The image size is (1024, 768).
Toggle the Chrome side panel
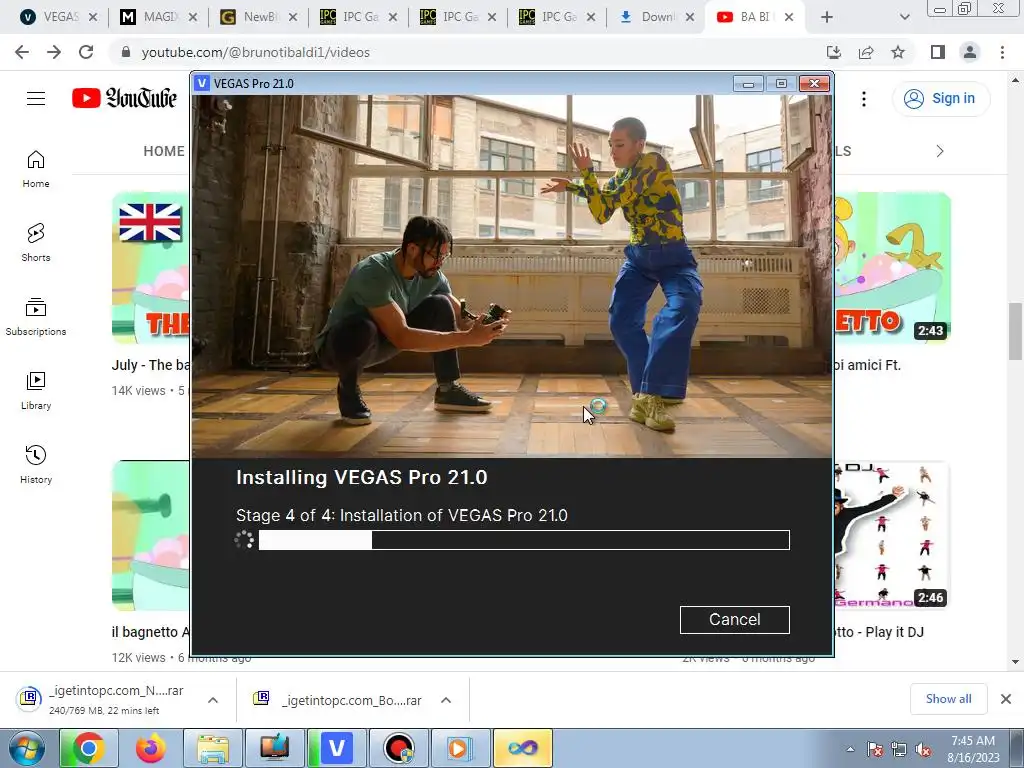coord(938,52)
